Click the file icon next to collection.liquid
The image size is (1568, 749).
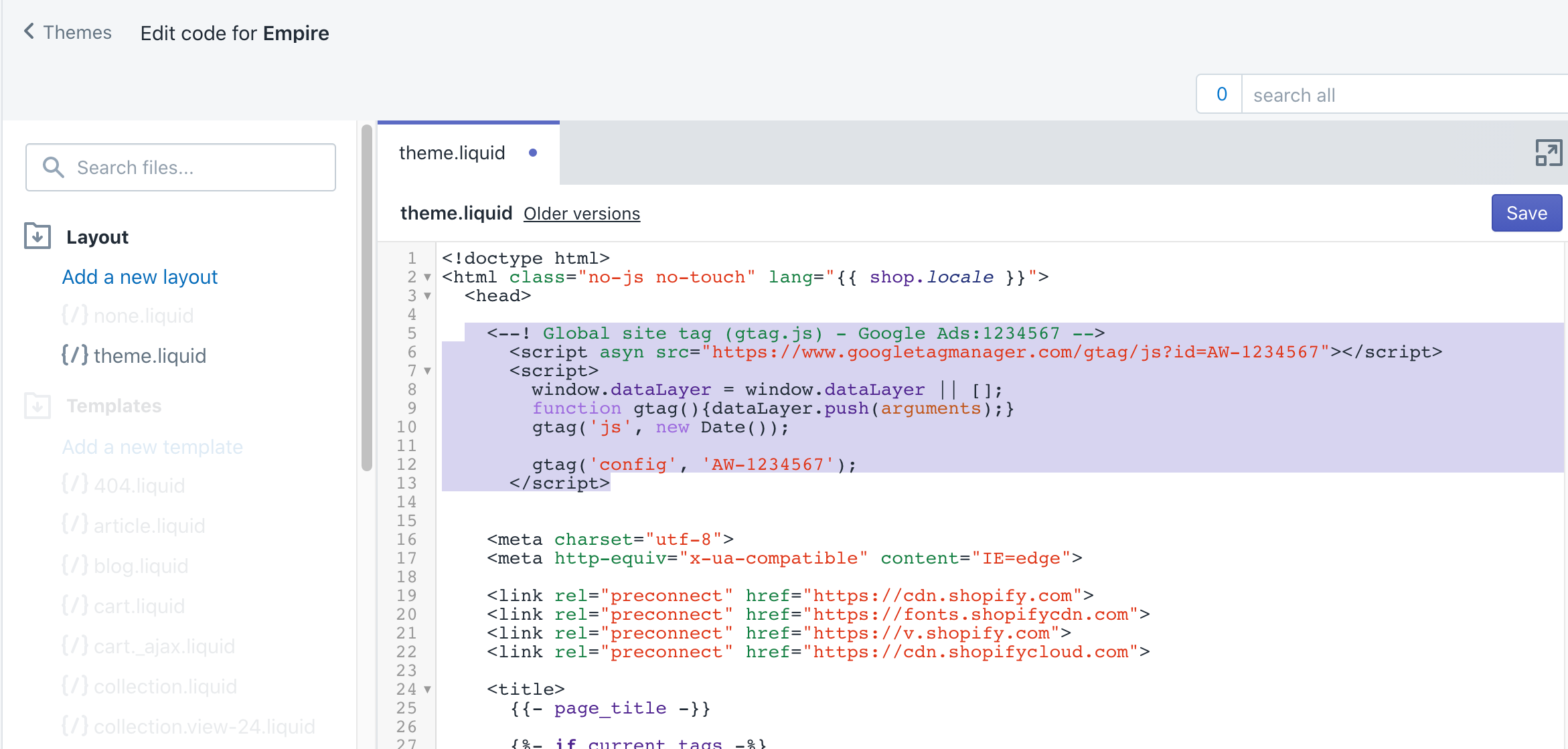click(74, 685)
